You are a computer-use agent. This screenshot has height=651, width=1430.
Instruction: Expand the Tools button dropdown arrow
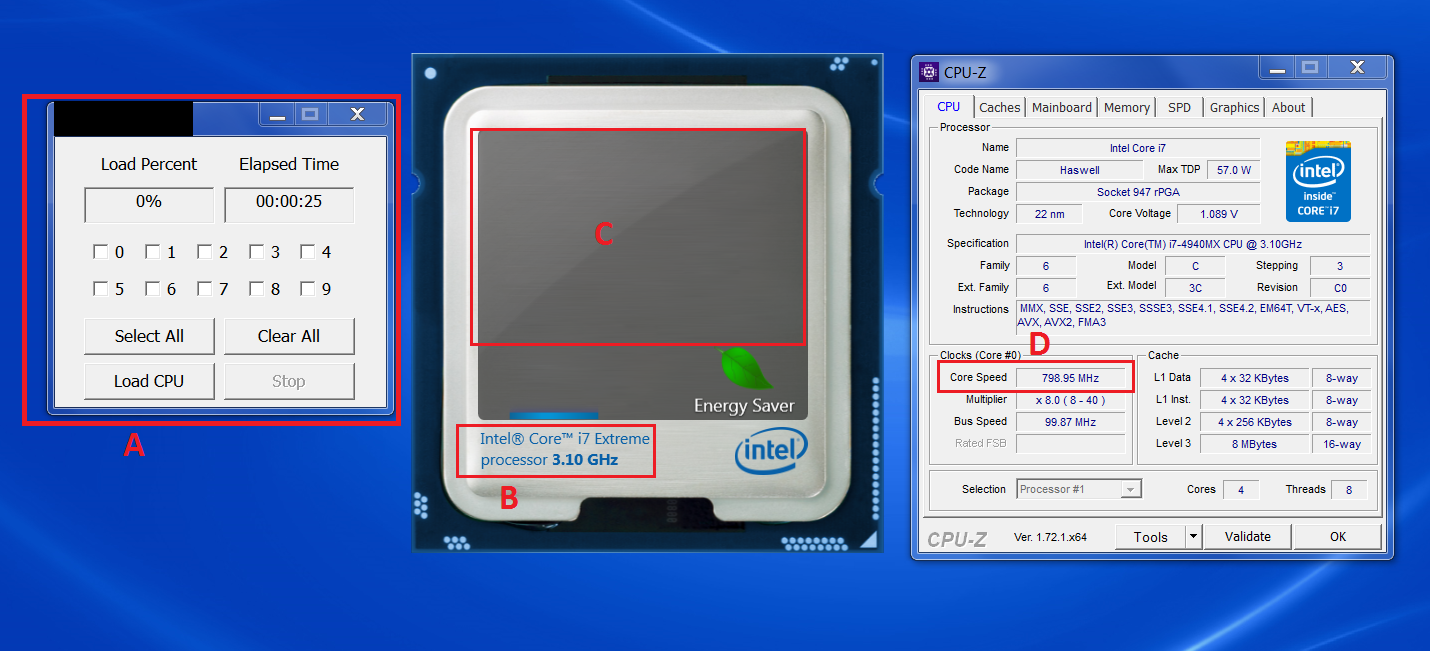(1192, 537)
